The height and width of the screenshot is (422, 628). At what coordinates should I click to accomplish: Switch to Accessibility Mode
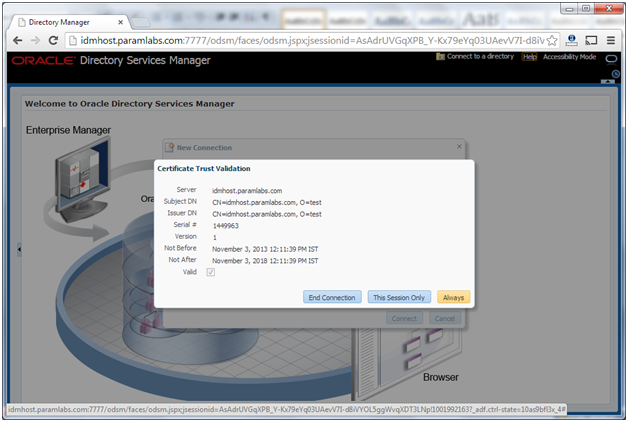point(569,57)
